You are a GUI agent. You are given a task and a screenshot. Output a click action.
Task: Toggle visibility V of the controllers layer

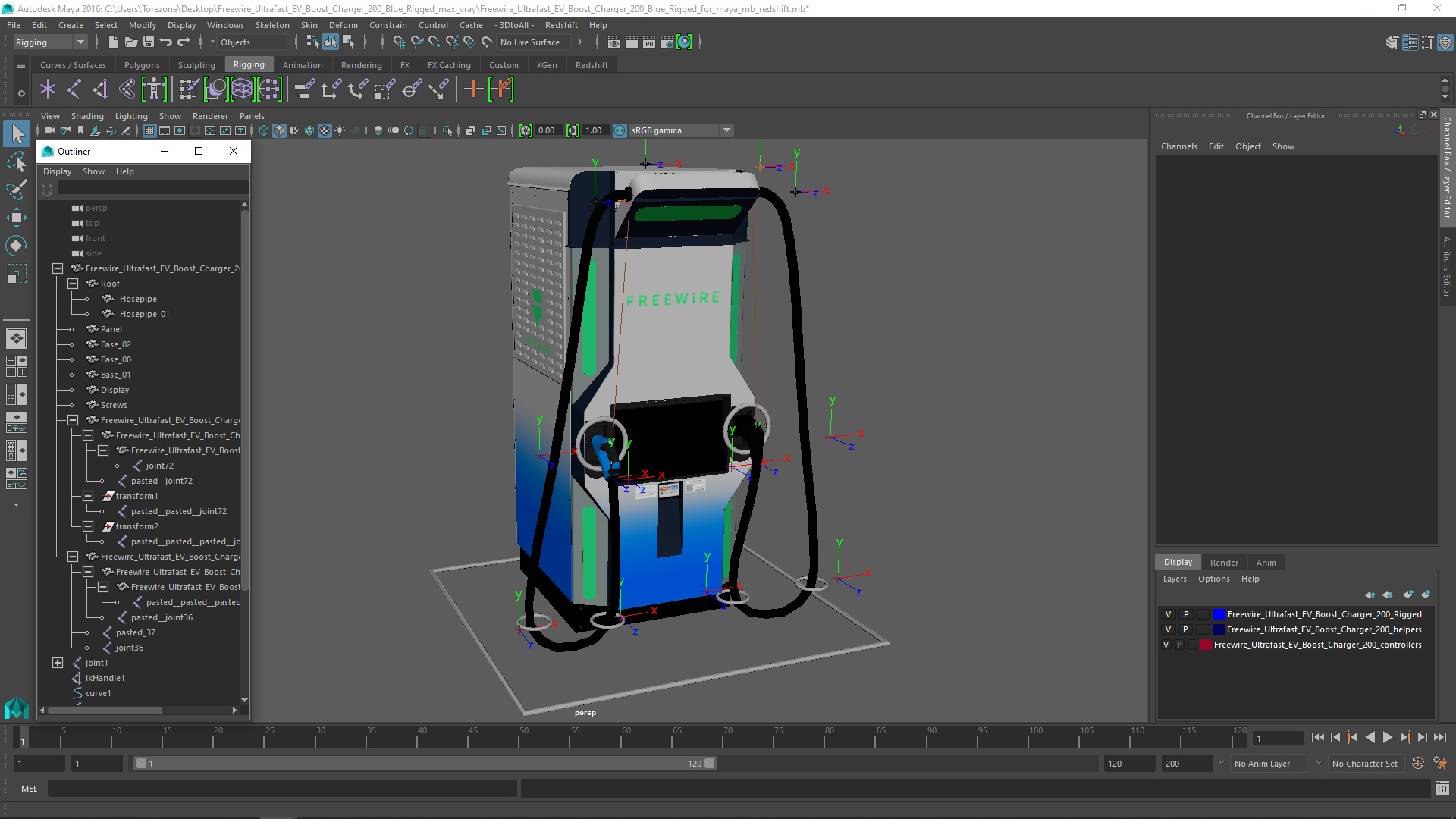coord(1166,645)
